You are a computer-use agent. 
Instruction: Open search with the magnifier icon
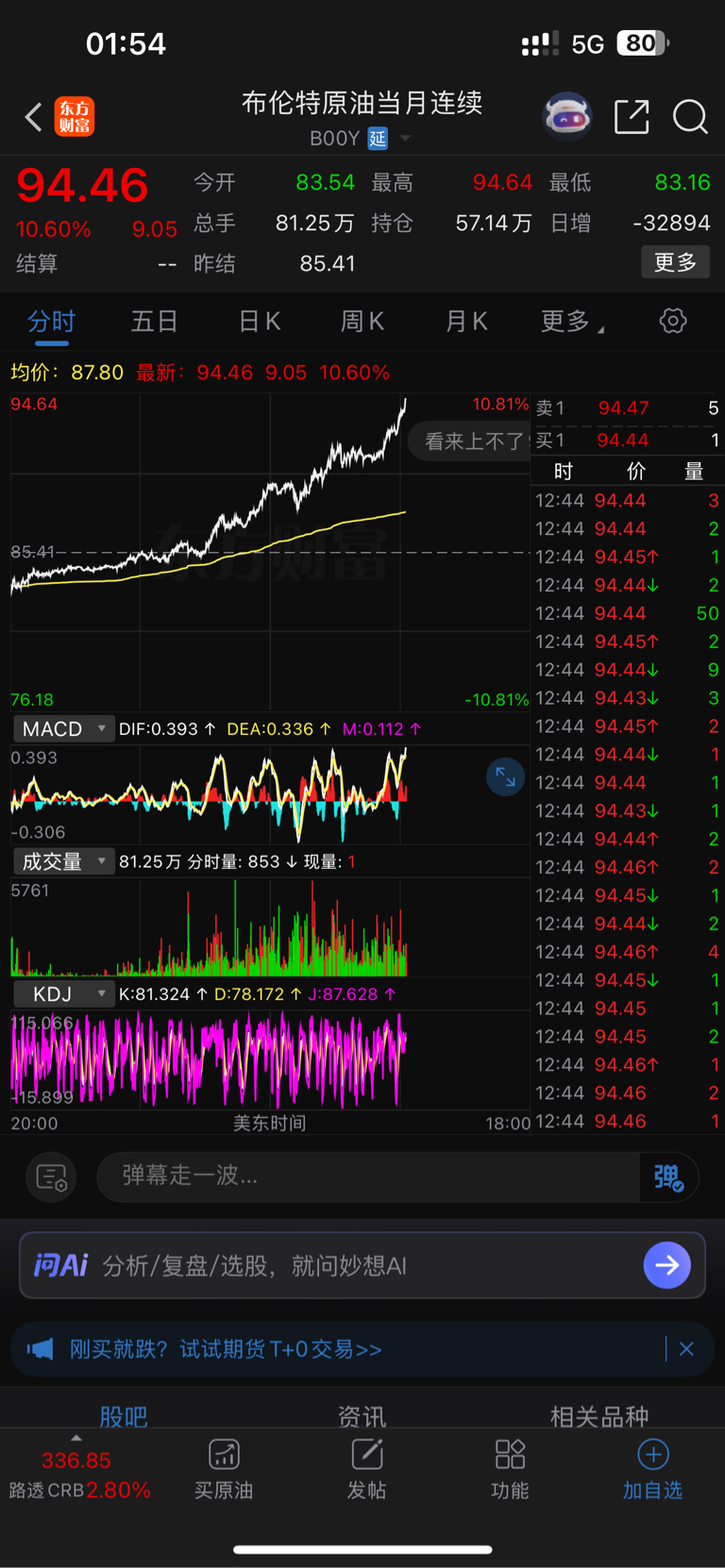(x=690, y=117)
